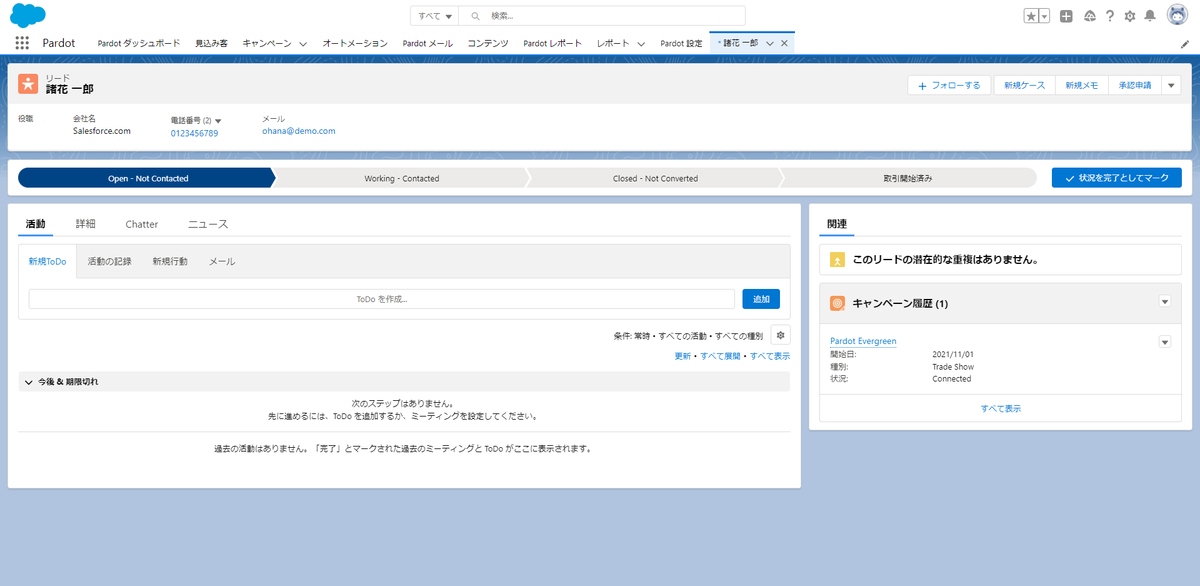
Task: Expand the レポート nav menu chevron
Action: 641,44
